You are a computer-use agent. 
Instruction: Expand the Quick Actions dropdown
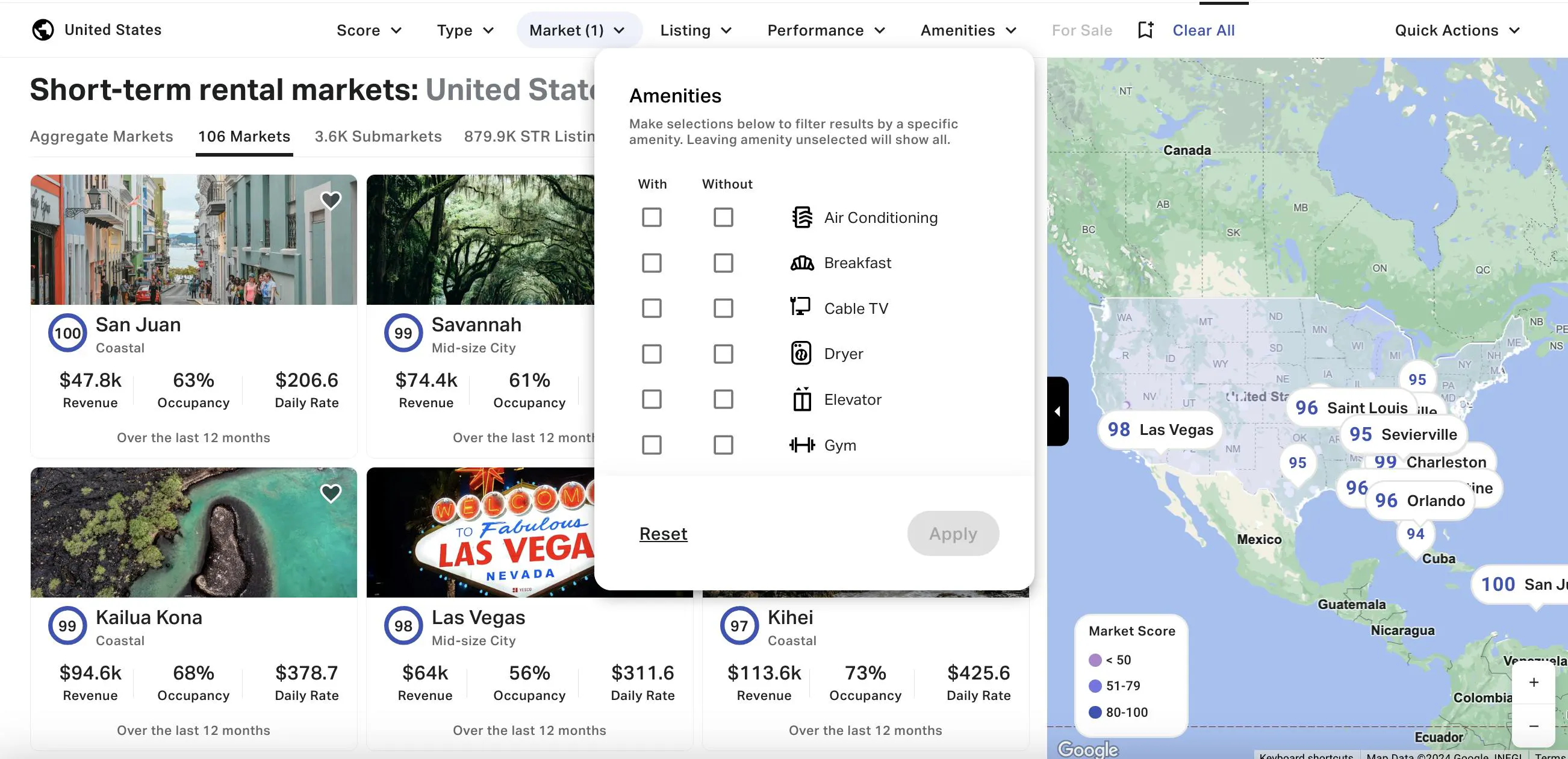tap(1457, 31)
